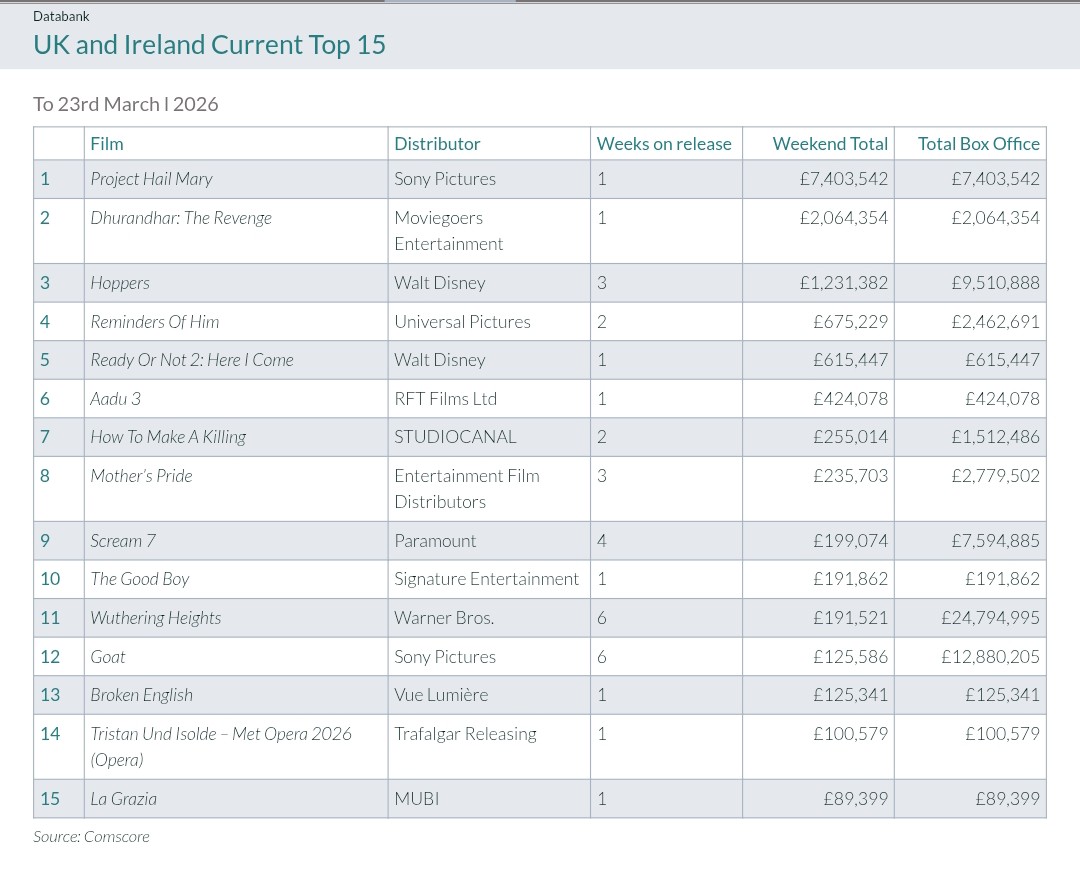1080x887 pixels.
Task: Click the film title 'Goat'
Action: tap(107, 656)
